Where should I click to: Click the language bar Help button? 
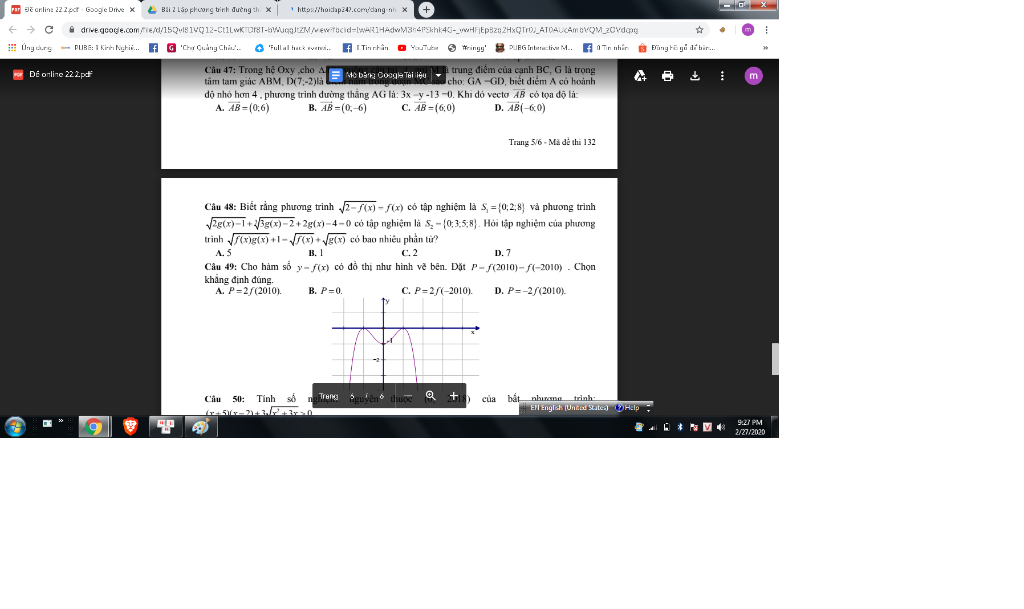pos(628,407)
